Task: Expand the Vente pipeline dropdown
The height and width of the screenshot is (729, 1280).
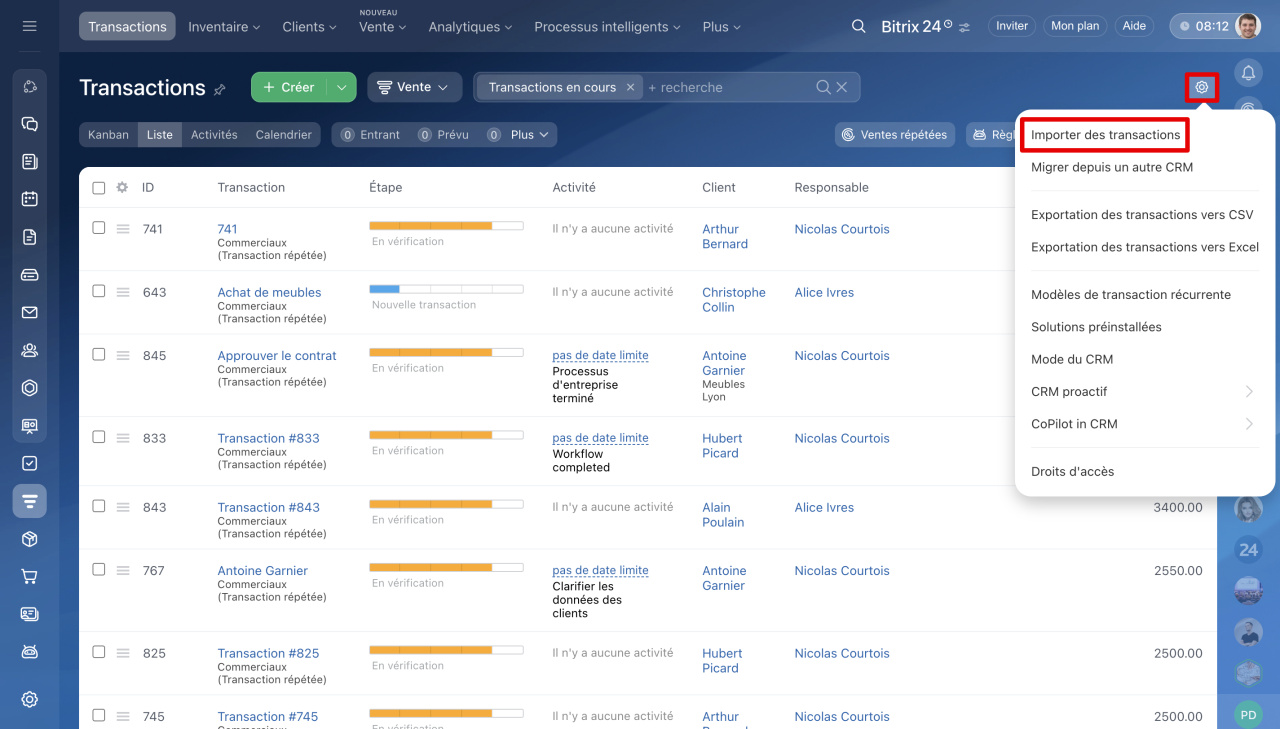Action: click(414, 87)
